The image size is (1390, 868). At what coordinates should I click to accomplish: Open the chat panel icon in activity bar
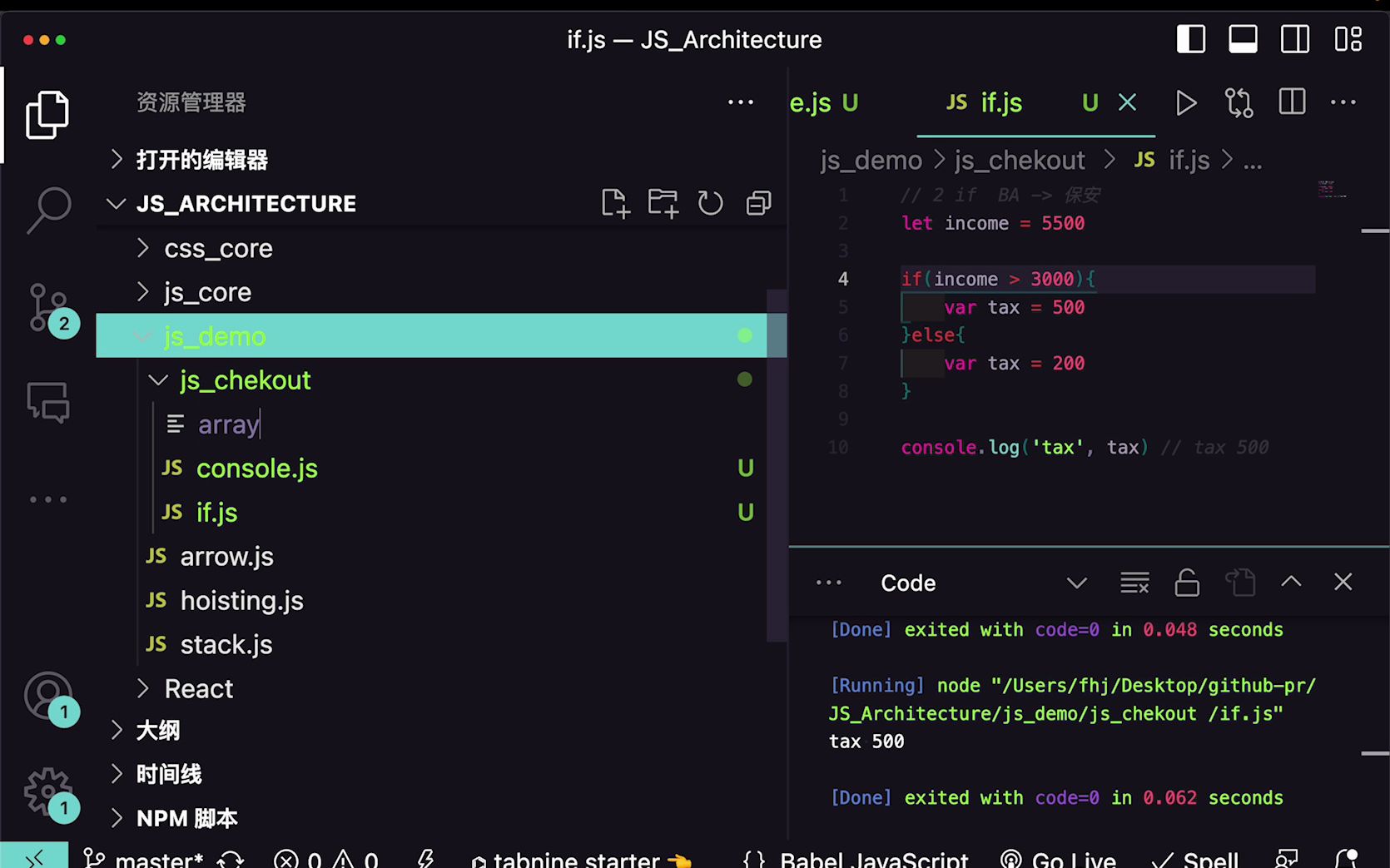pos(48,403)
